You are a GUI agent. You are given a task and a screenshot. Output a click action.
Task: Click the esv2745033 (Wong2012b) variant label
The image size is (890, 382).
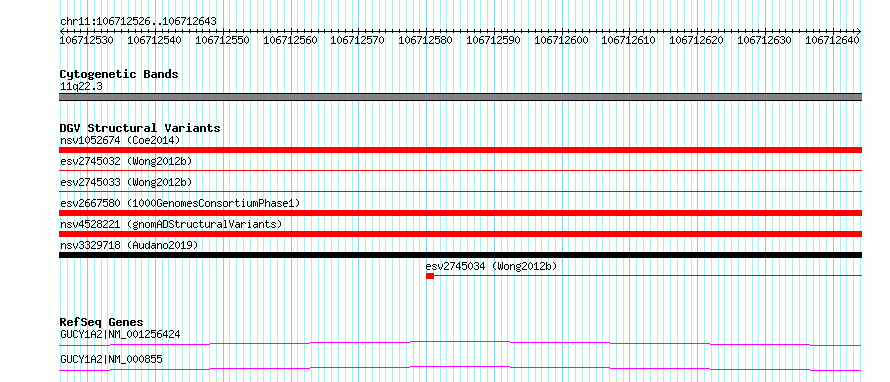126,182
